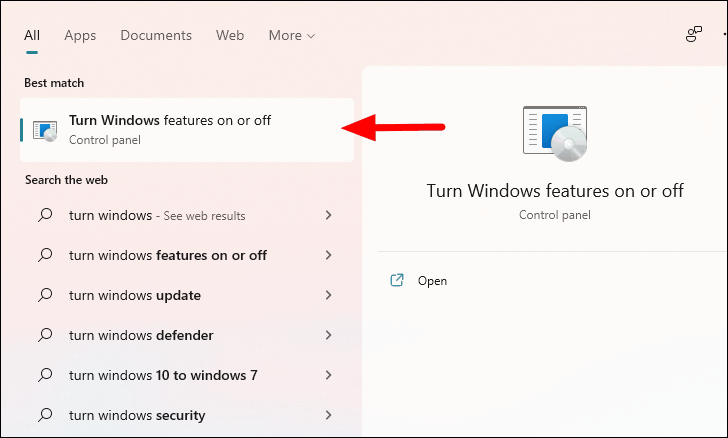Open Turn Windows features on or off best match
Image resolution: width=728 pixels, height=438 pixels.
[x=187, y=130]
